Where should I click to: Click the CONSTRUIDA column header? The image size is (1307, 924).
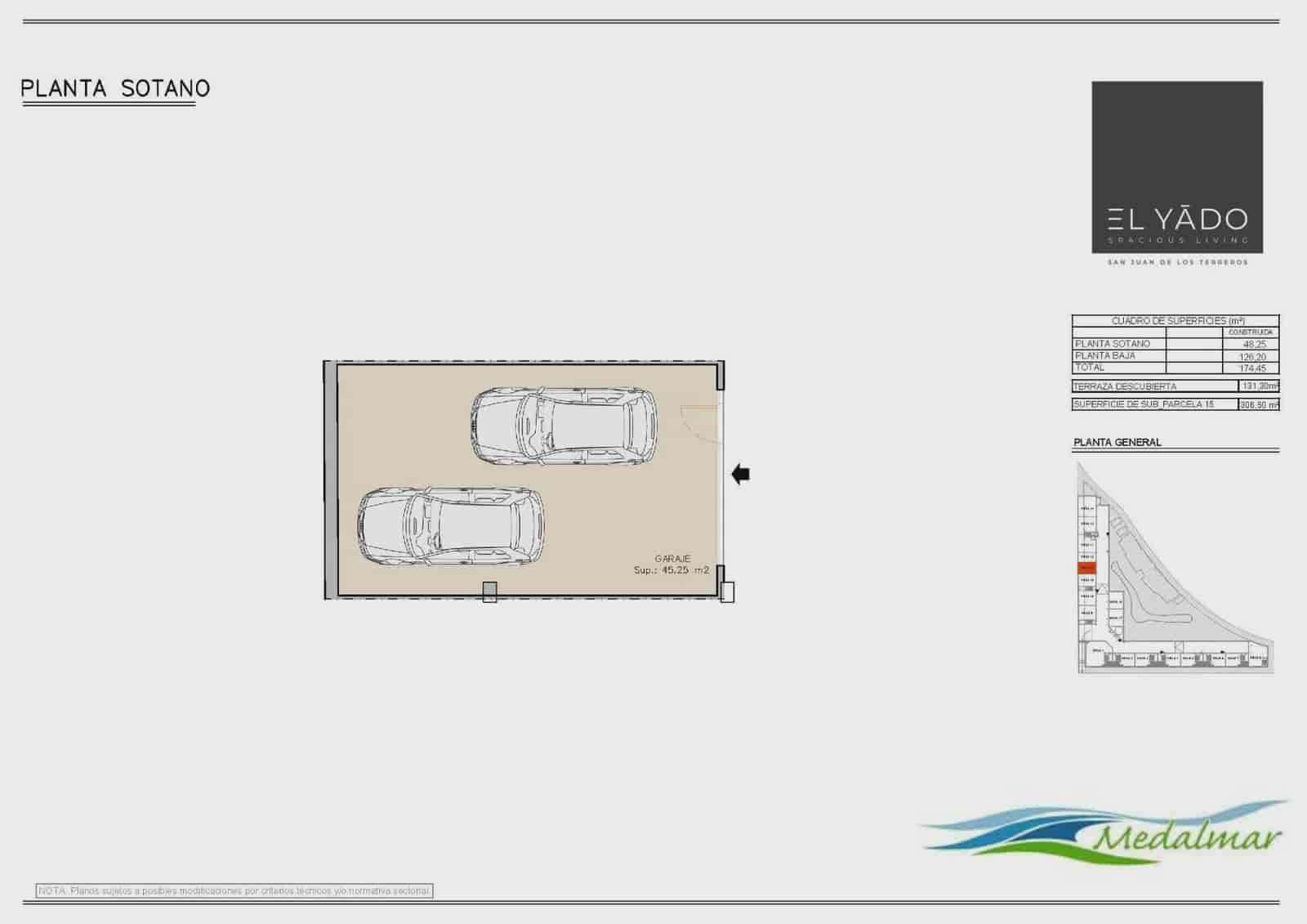1251,333
